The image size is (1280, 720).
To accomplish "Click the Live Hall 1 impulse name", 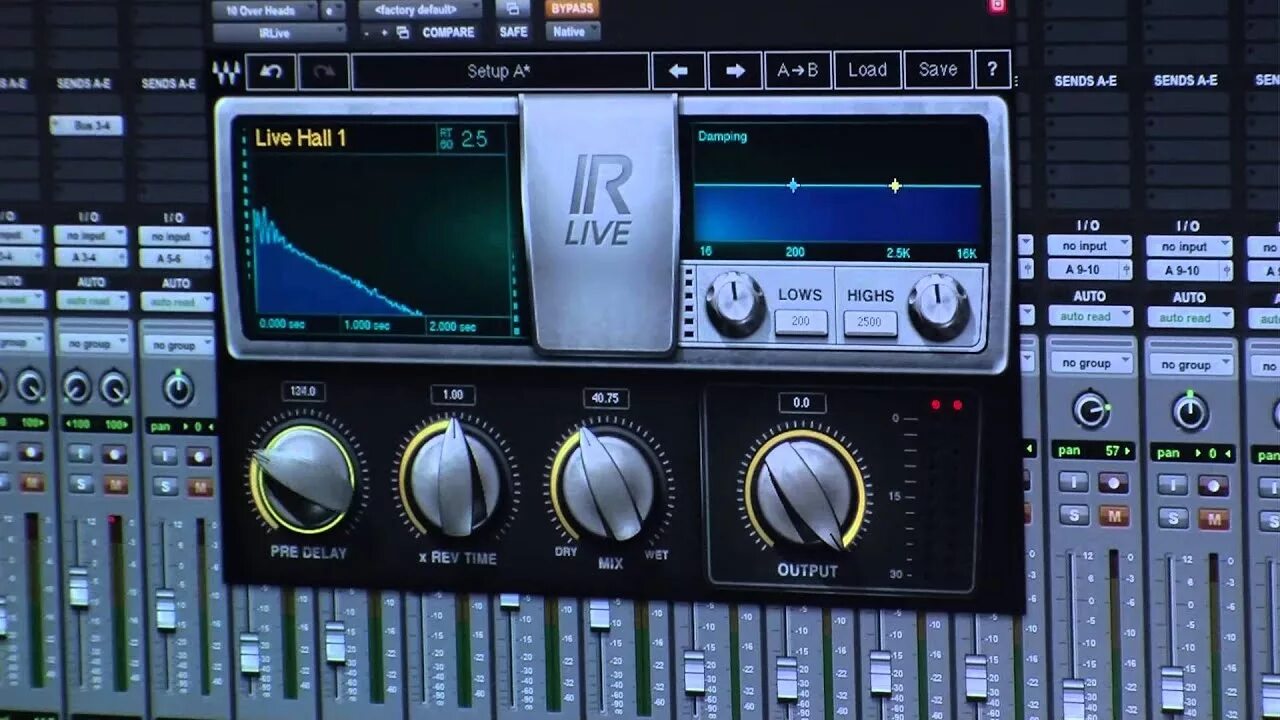I will click(300, 138).
